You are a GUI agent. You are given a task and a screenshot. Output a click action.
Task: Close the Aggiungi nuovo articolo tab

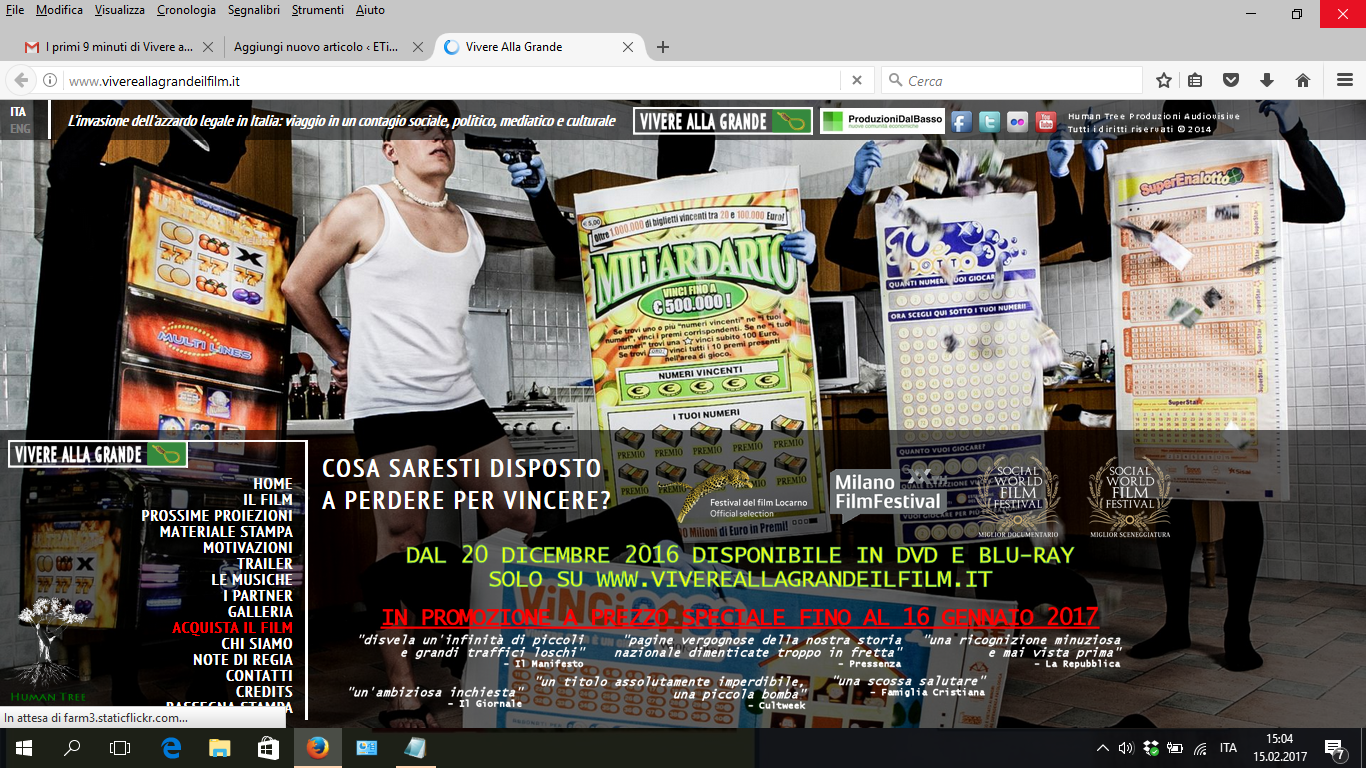pyautogui.click(x=418, y=47)
